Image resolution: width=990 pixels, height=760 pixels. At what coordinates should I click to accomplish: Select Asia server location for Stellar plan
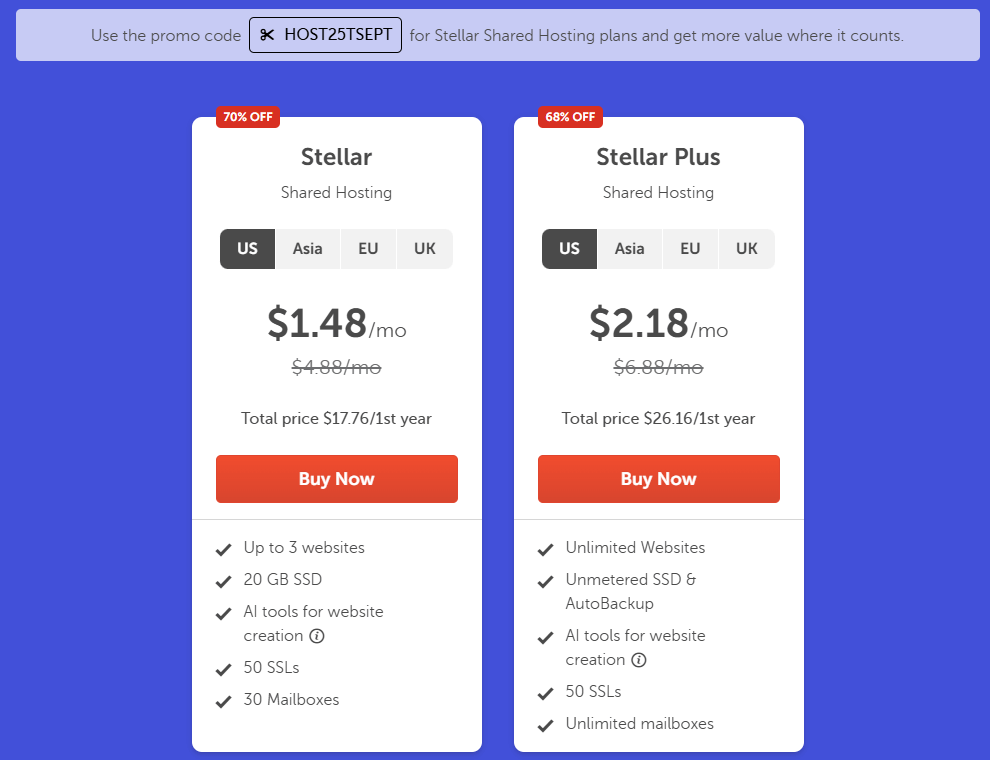click(x=308, y=249)
